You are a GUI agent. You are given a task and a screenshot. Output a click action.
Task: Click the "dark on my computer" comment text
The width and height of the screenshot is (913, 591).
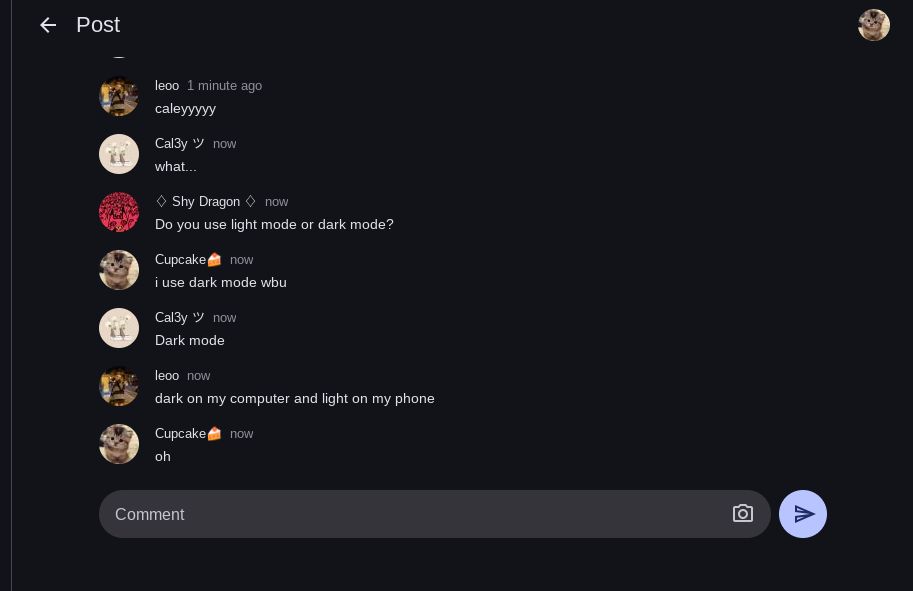click(294, 398)
